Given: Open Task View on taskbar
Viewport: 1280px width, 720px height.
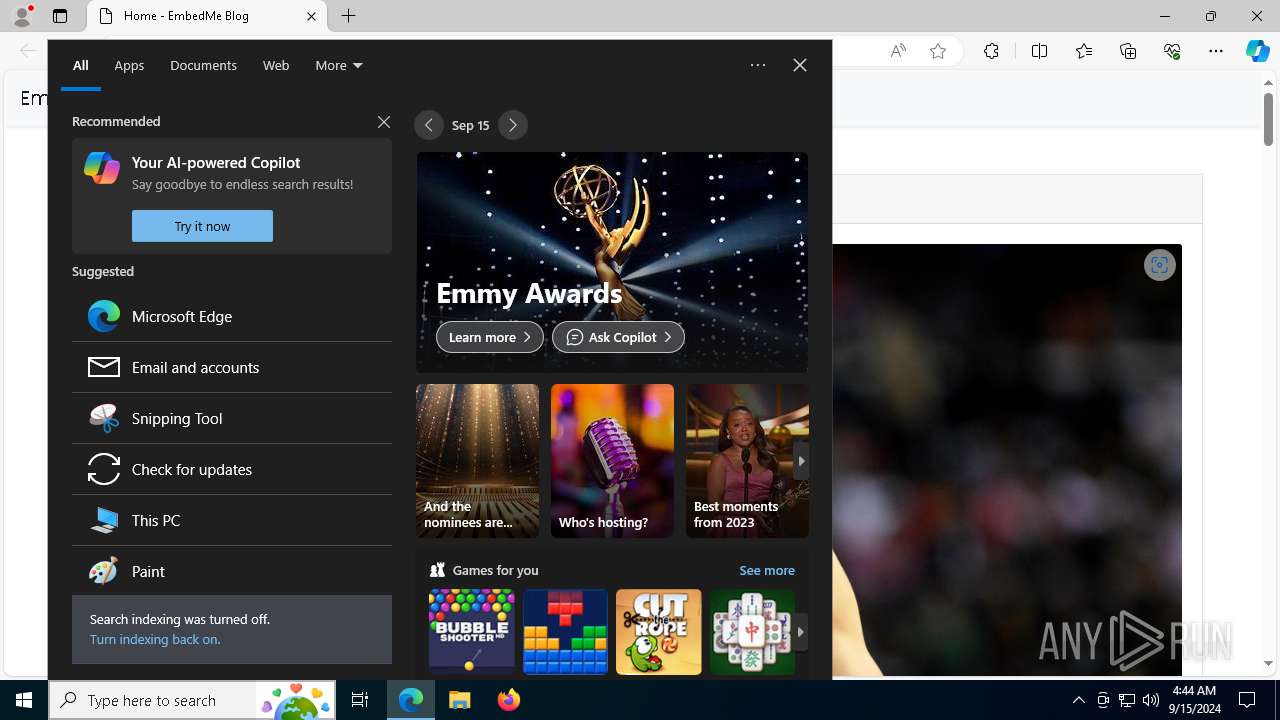Looking at the screenshot, I should [x=360, y=700].
